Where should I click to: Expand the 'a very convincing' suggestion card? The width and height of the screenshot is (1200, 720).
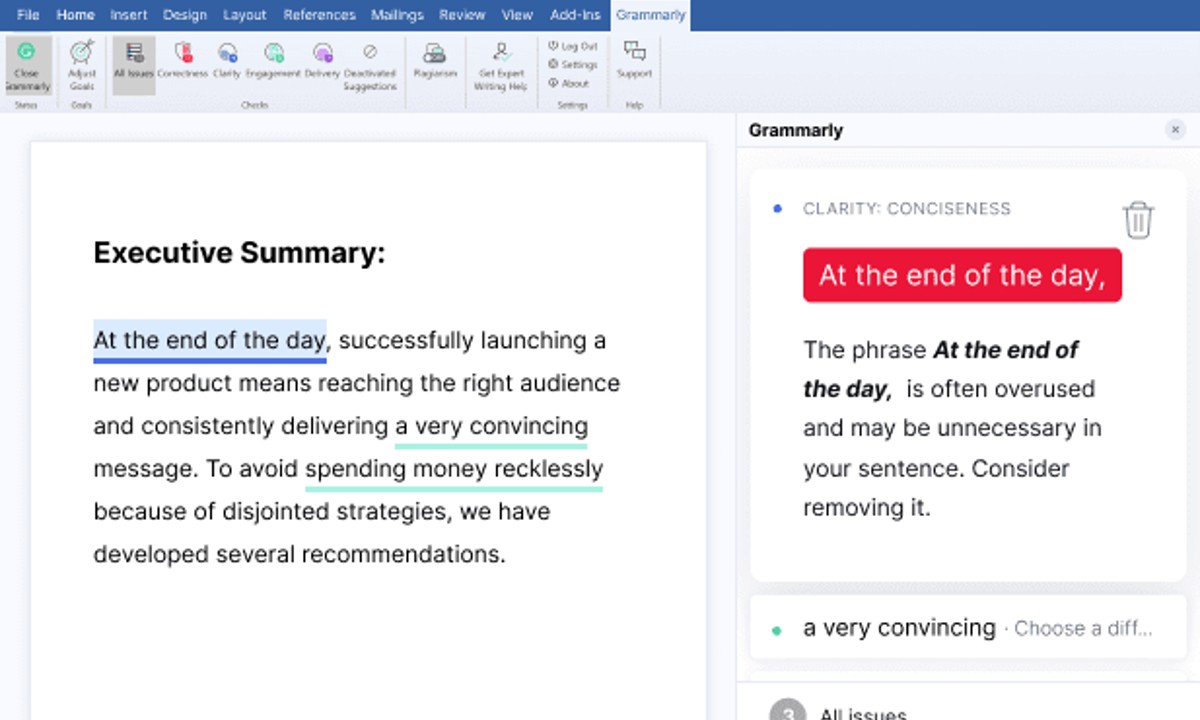(x=897, y=628)
